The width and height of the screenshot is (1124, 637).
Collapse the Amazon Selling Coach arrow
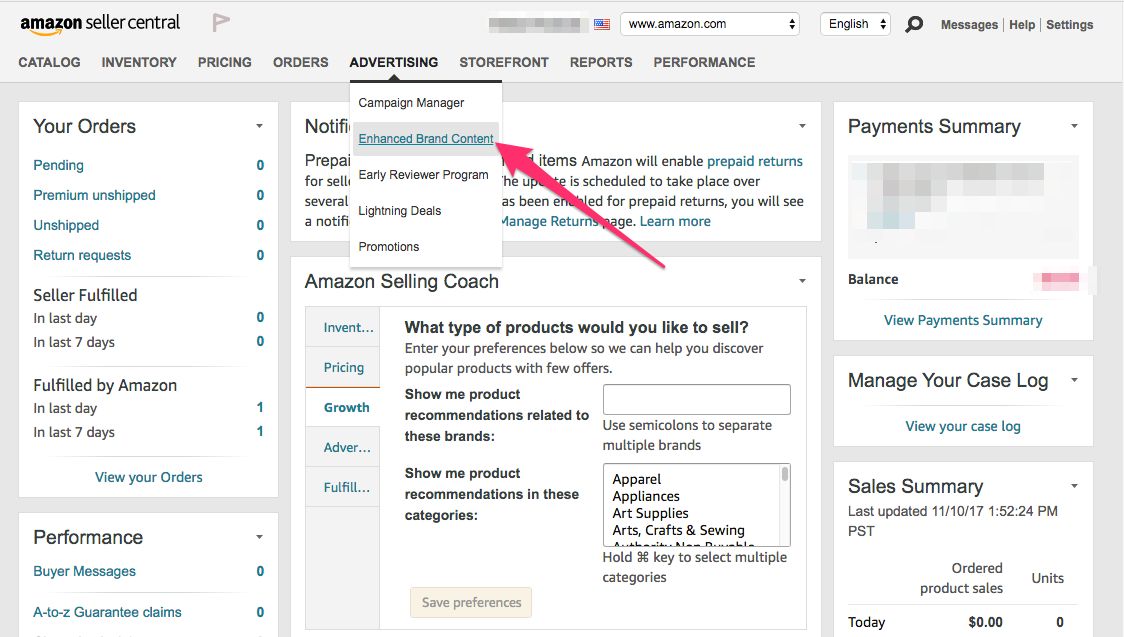click(802, 281)
